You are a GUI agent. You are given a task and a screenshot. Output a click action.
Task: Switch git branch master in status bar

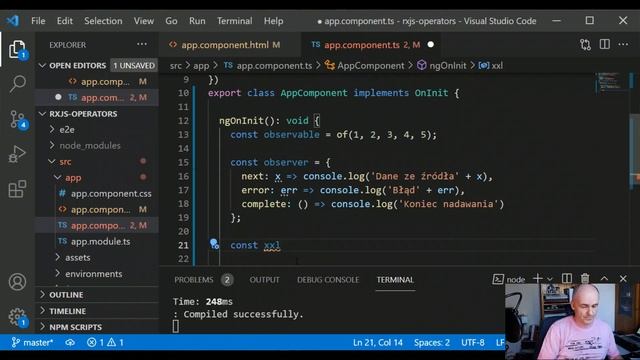[32, 342]
